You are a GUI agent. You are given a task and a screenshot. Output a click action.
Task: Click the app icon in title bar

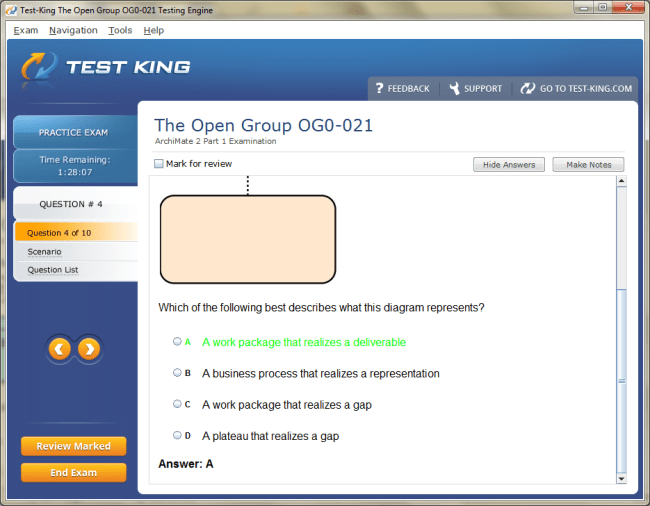(x=11, y=10)
